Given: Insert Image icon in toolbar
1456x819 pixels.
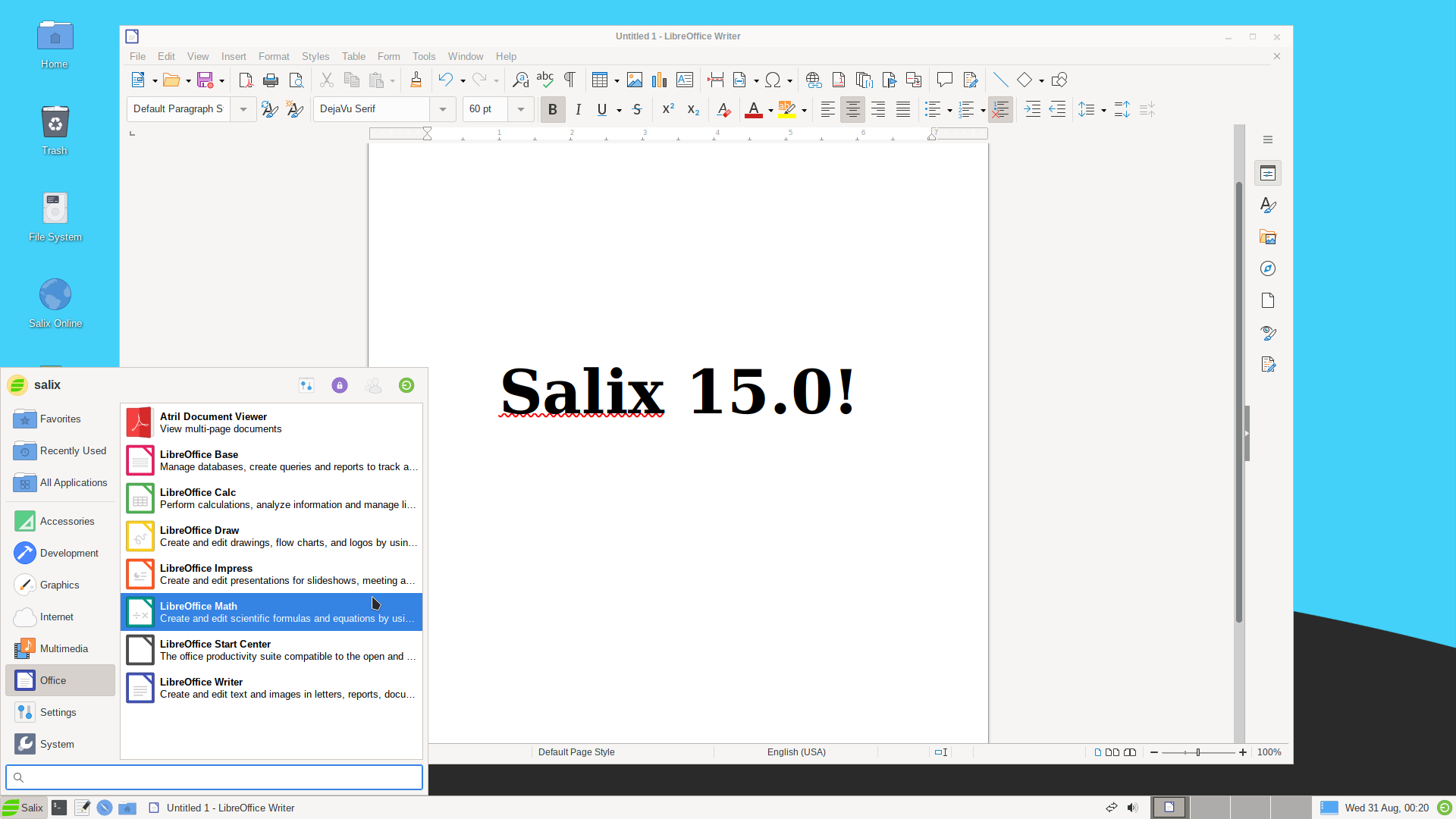Looking at the screenshot, I should click(x=635, y=80).
